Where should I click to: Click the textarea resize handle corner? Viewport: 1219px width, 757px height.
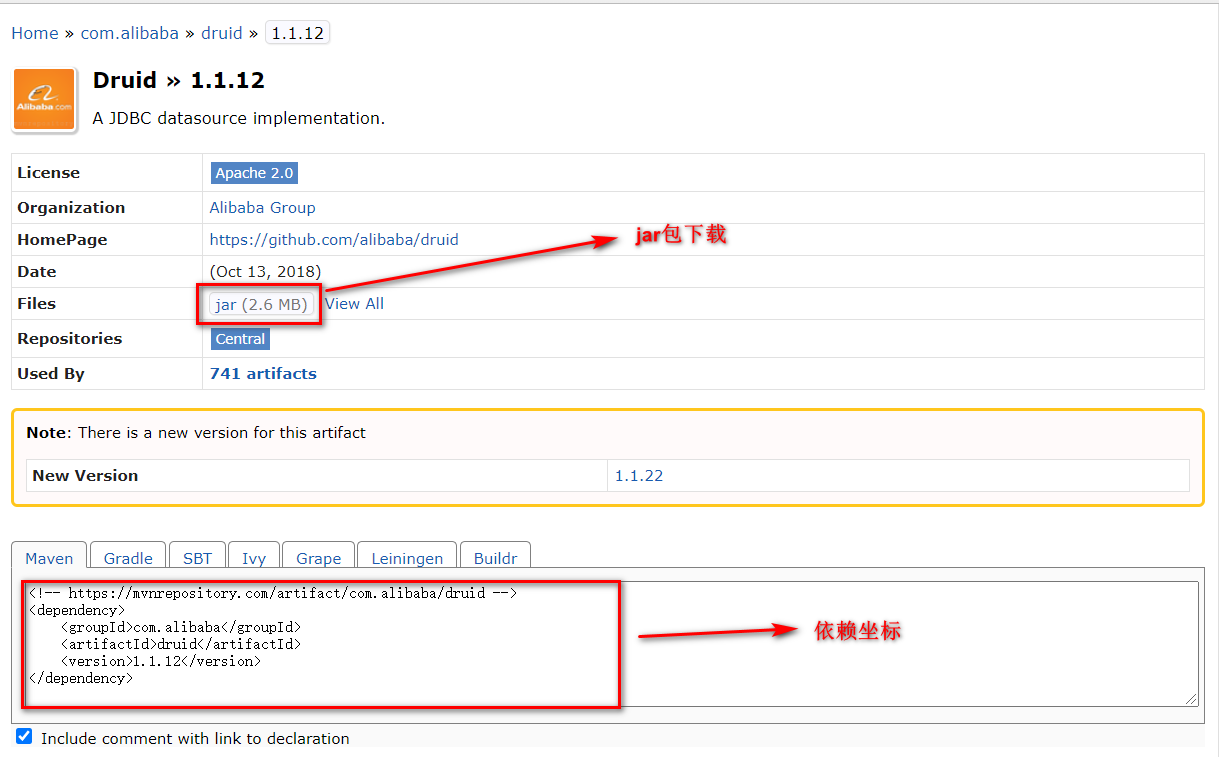(1192, 700)
